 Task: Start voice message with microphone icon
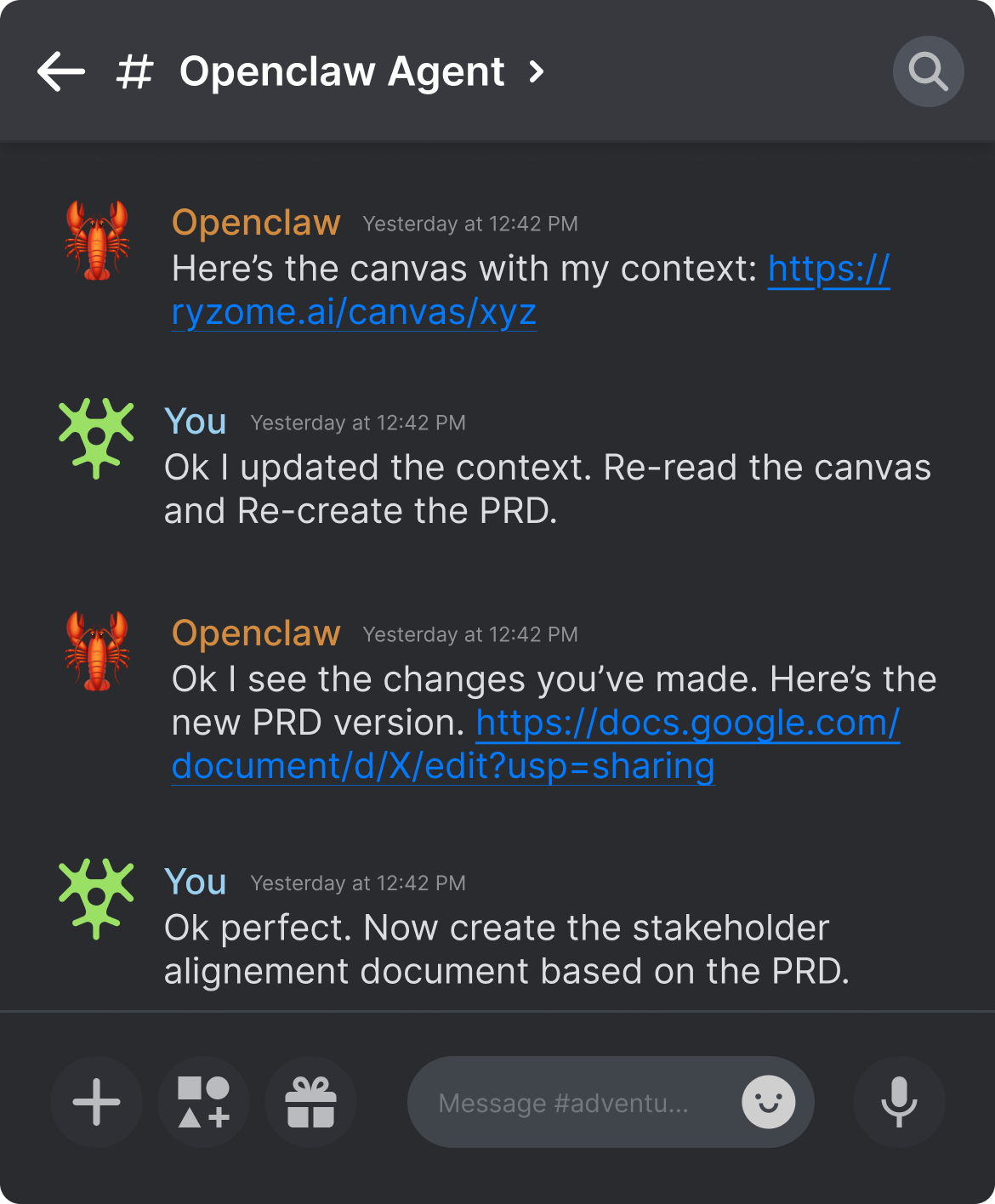pyautogui.click(x=899, y=1102)
